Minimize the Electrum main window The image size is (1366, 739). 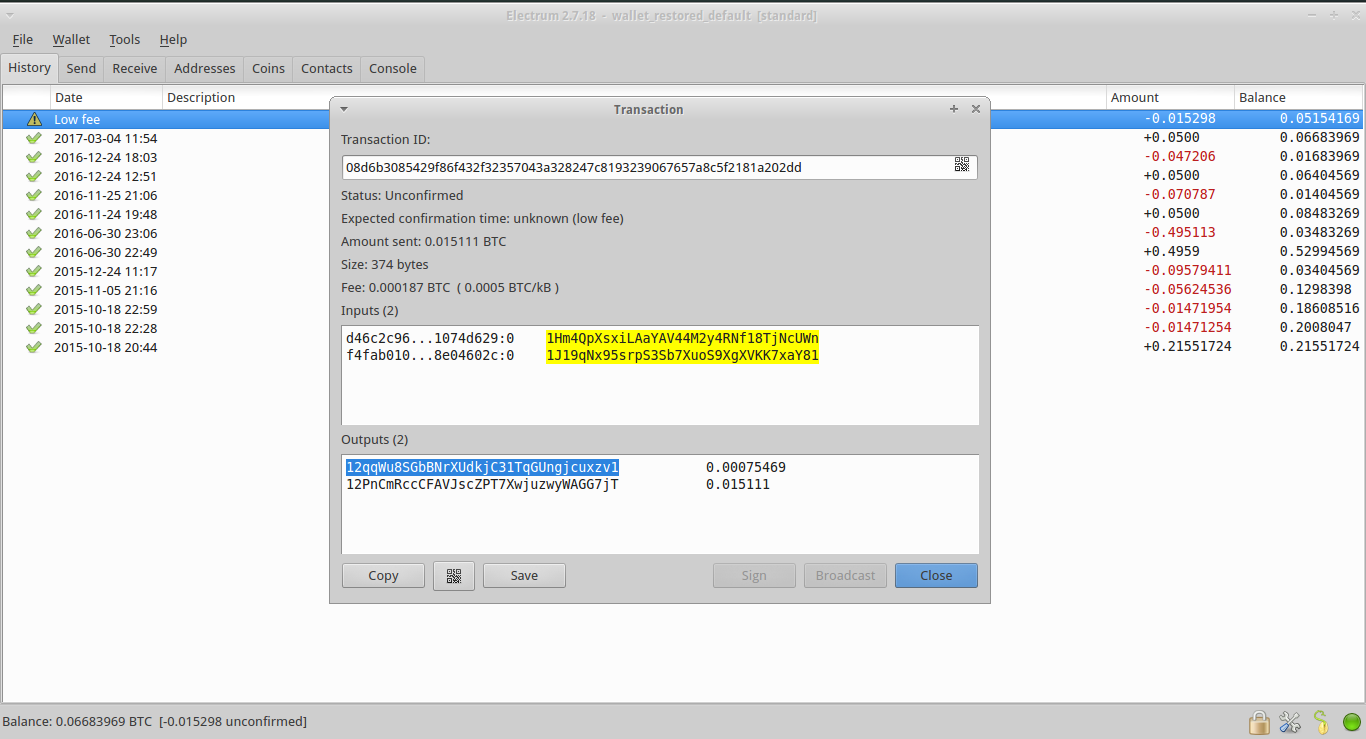tap(1314, 14)
